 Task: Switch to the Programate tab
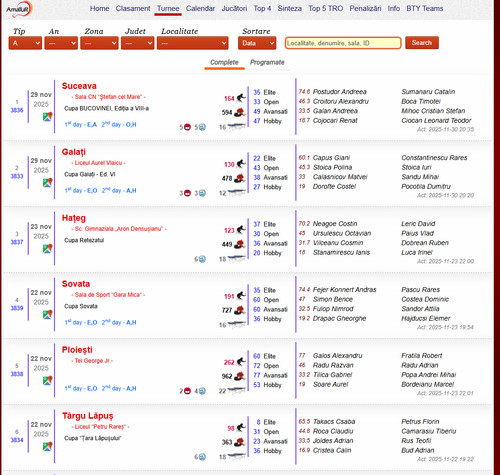[267, 62]
